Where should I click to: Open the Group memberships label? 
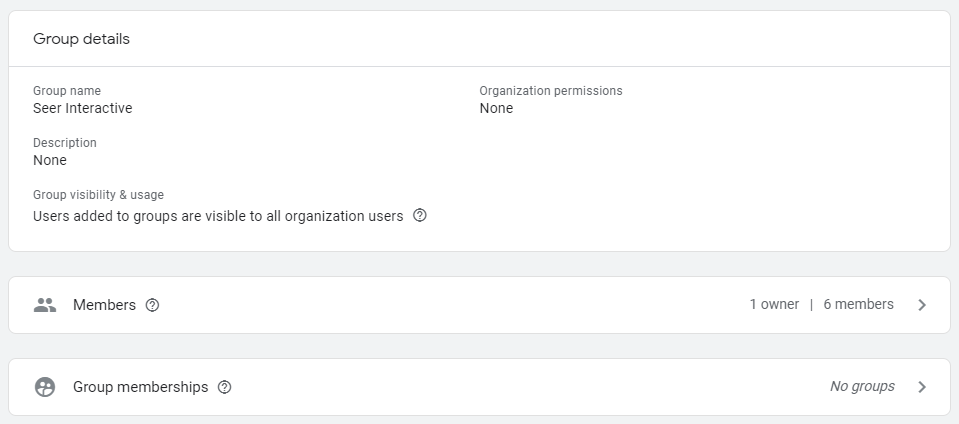pyautogui.click(x=140, y=387)
